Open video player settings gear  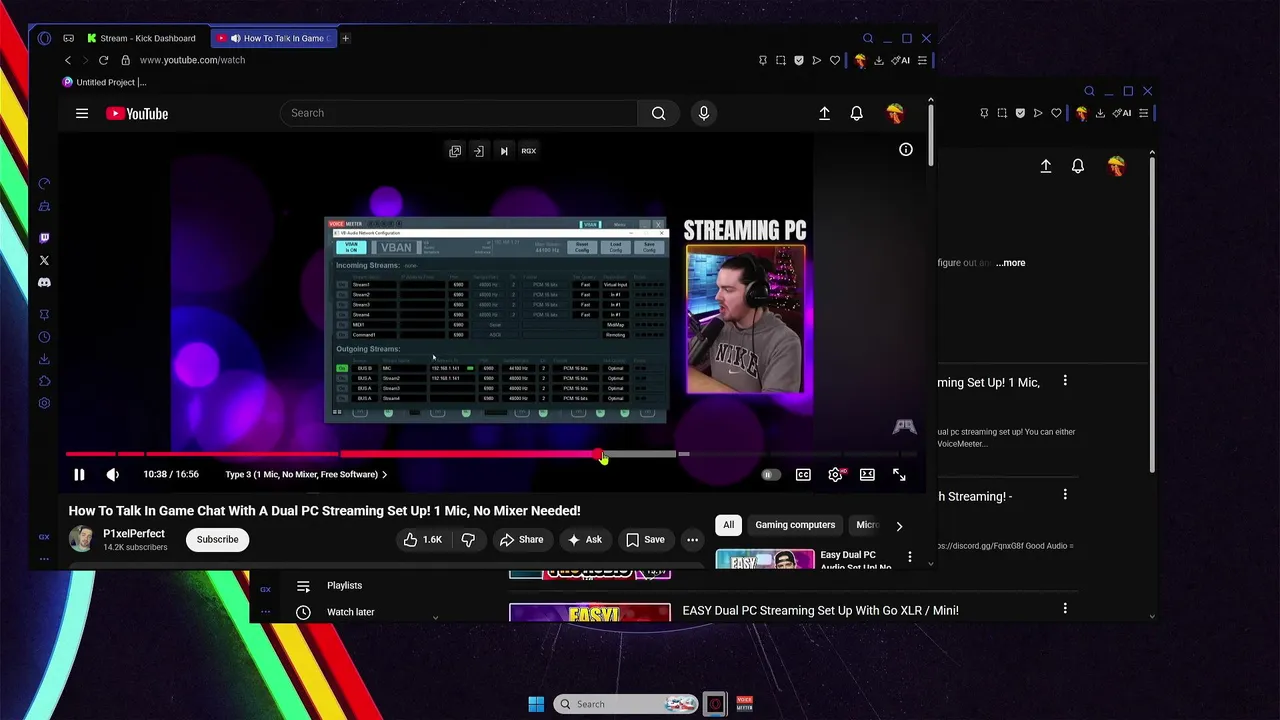(x=835, y=475)
